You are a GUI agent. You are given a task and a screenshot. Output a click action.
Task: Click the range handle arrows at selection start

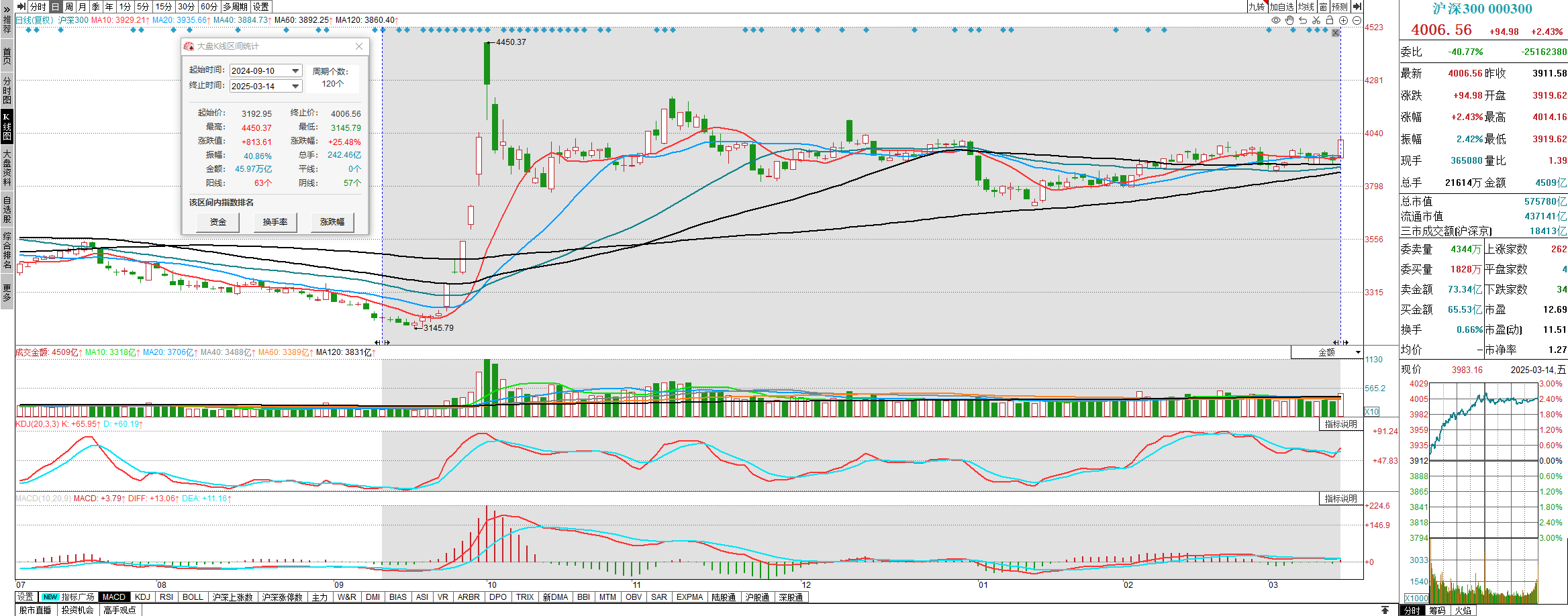[382, 342]
